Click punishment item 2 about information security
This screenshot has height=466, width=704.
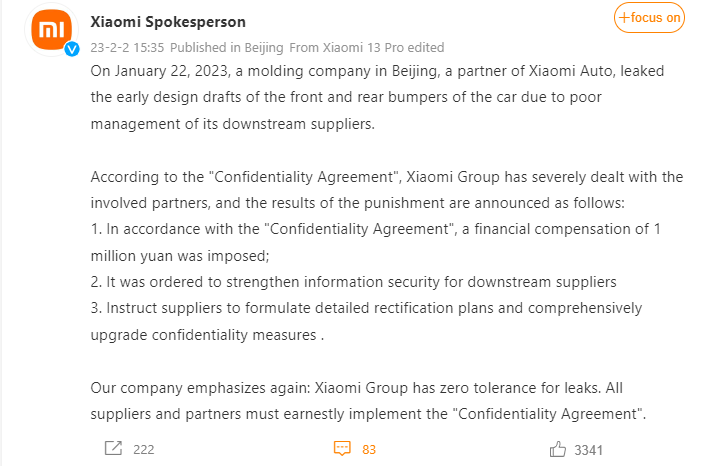click(x=353, y=281)
